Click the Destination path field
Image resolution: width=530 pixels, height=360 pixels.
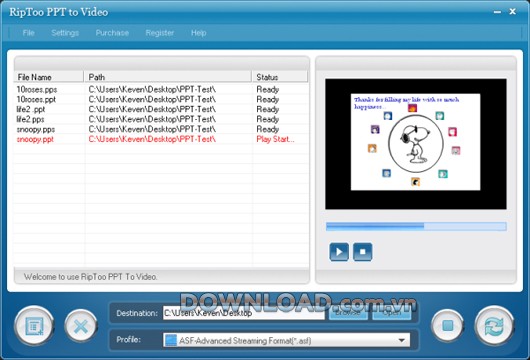243,313
